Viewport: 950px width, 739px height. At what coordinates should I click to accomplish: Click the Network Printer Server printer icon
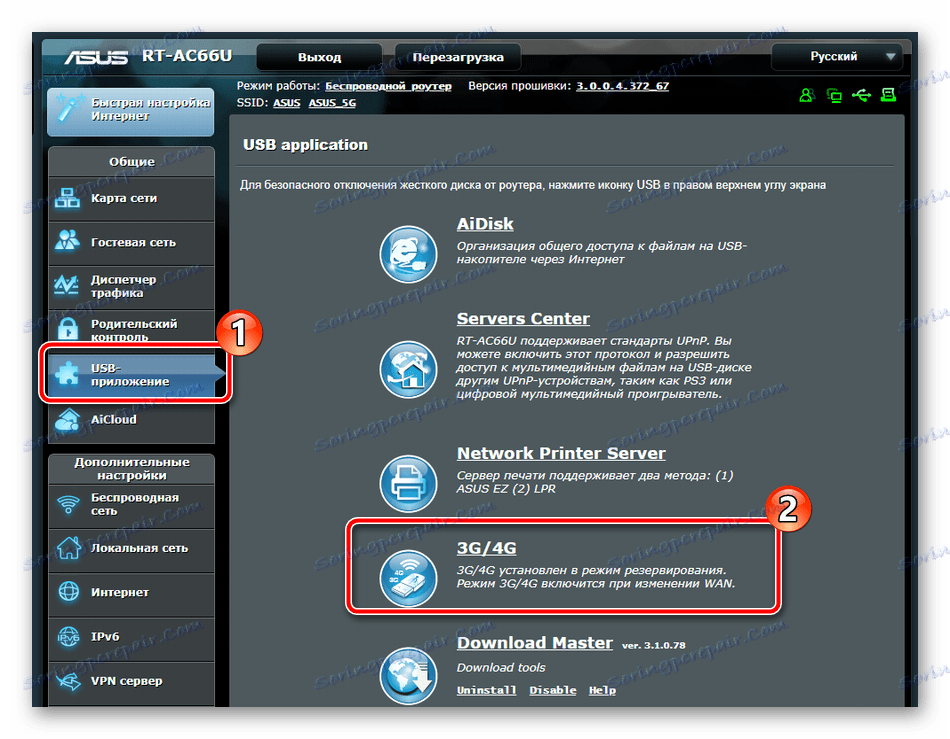tap(408, 484)
